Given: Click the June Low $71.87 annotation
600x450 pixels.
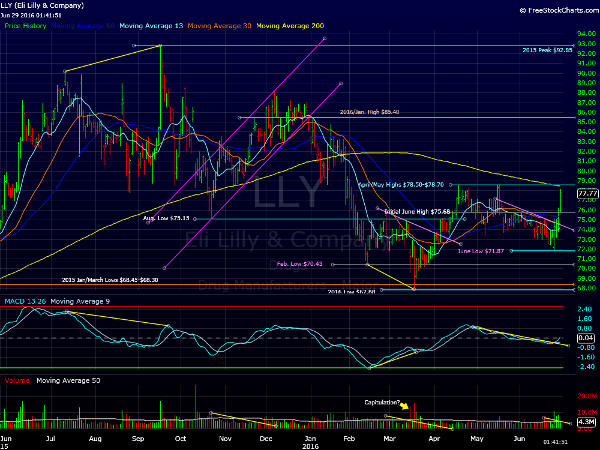Looking at the screenshot, I should tap(481, 251).
